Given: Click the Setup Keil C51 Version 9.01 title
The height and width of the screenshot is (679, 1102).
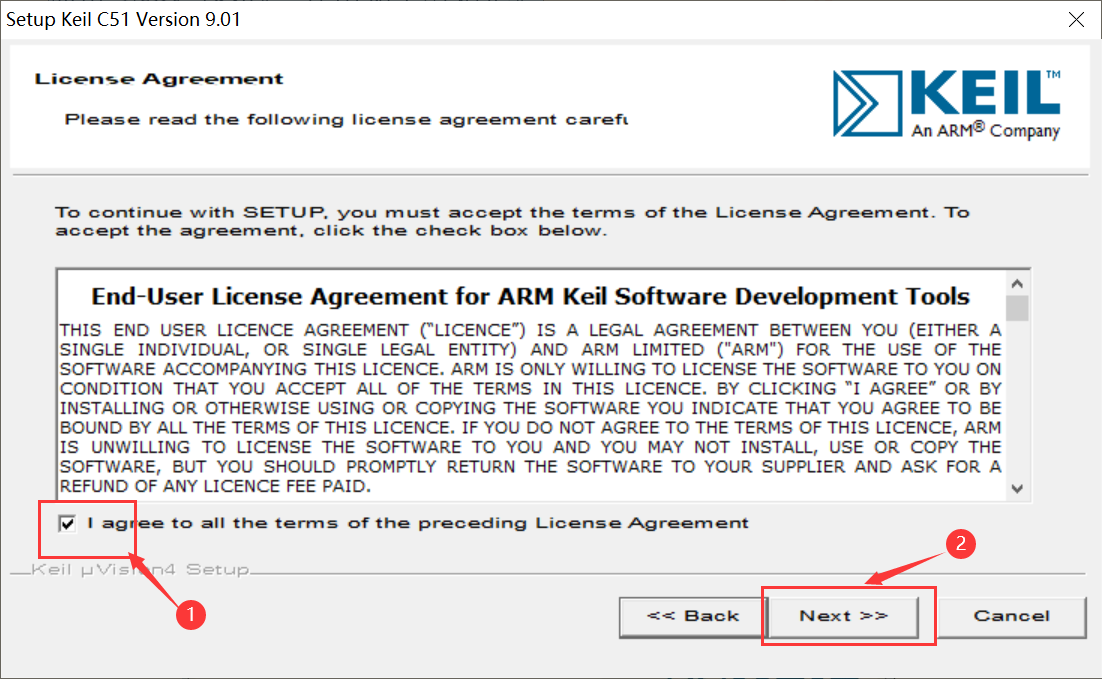Looking at the screenshot, I should (123, 20).
